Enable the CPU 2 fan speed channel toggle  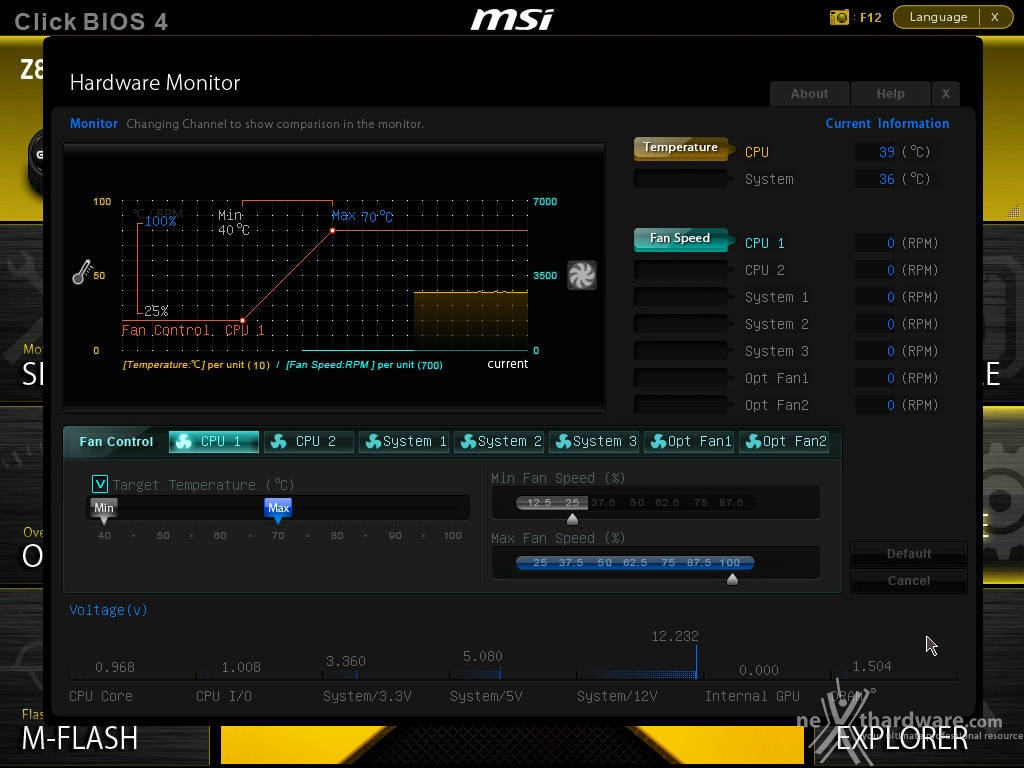pos(681,270)
